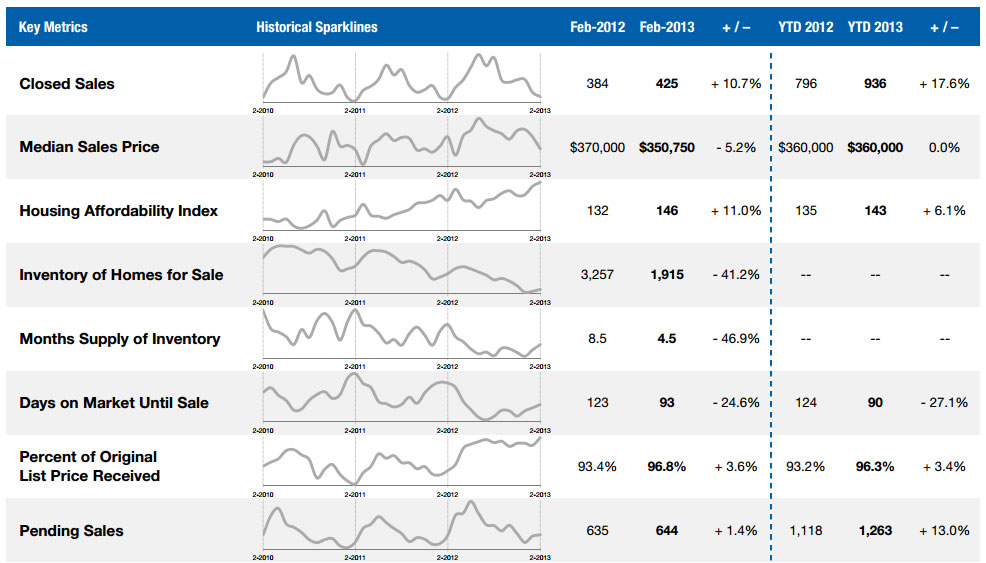Image resolution: width=986 pixels, height=563 pixels.
Task: Click the Housing Affordability Index sparkline
Action: [x=401, y=207]
